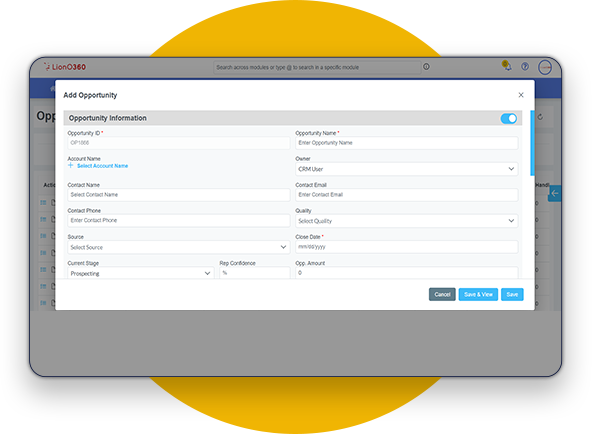Click the Save button
The height and width of the screenshot is (434, 592).
(512, 294)
